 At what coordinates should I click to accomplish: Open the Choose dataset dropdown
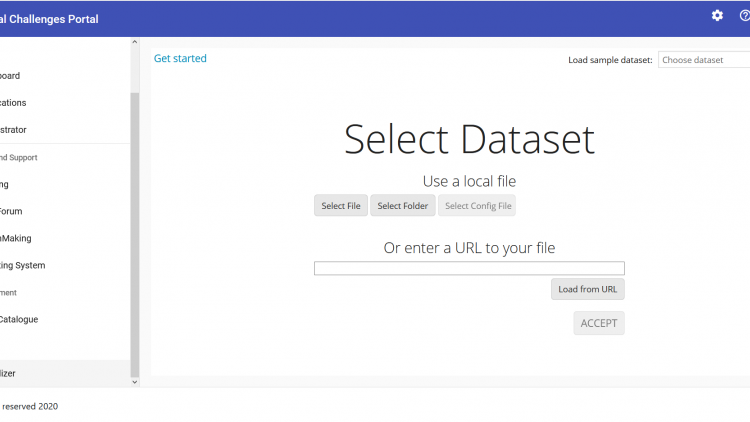point(704,60)
